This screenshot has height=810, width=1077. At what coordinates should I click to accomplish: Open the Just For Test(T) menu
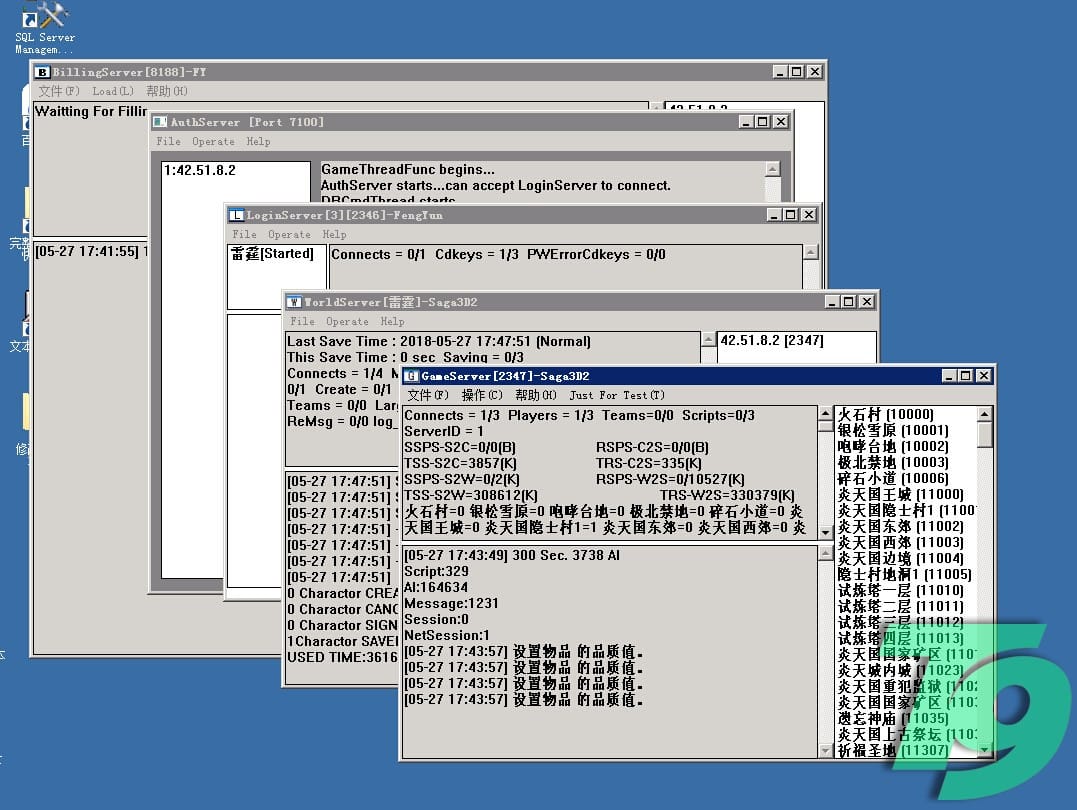617,396
